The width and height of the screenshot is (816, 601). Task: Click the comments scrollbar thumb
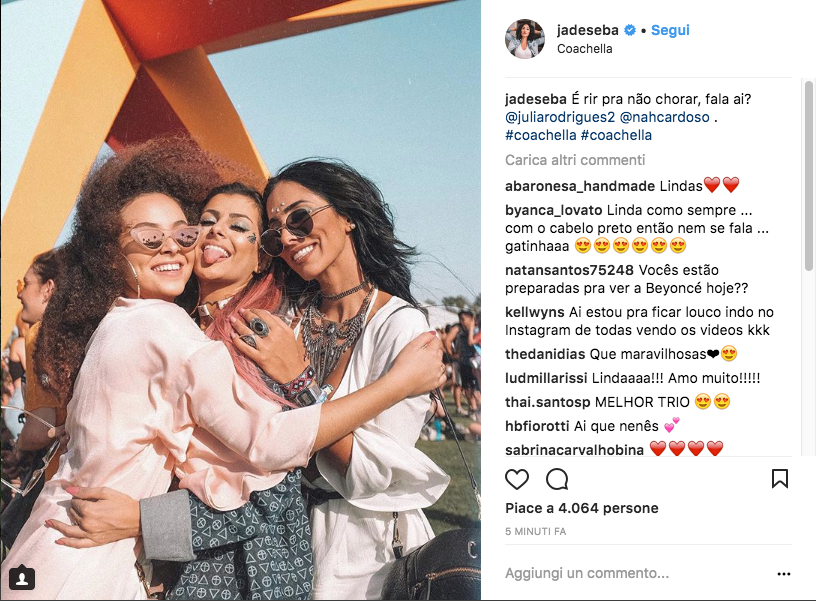(x=809, y=175)
